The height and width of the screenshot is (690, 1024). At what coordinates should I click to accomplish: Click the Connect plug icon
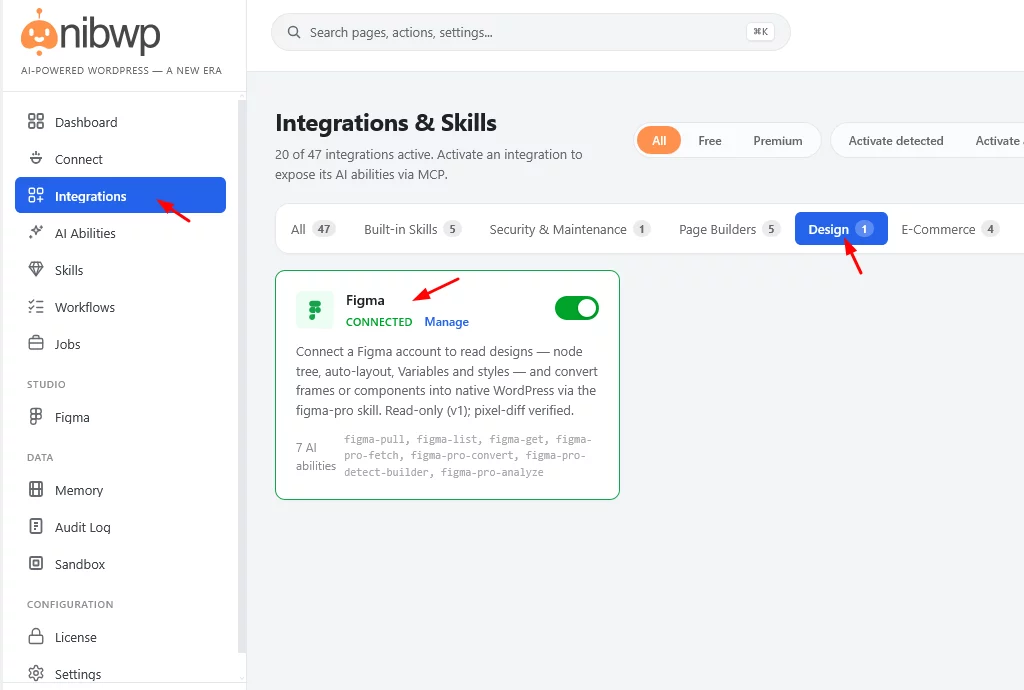[36, 159]
